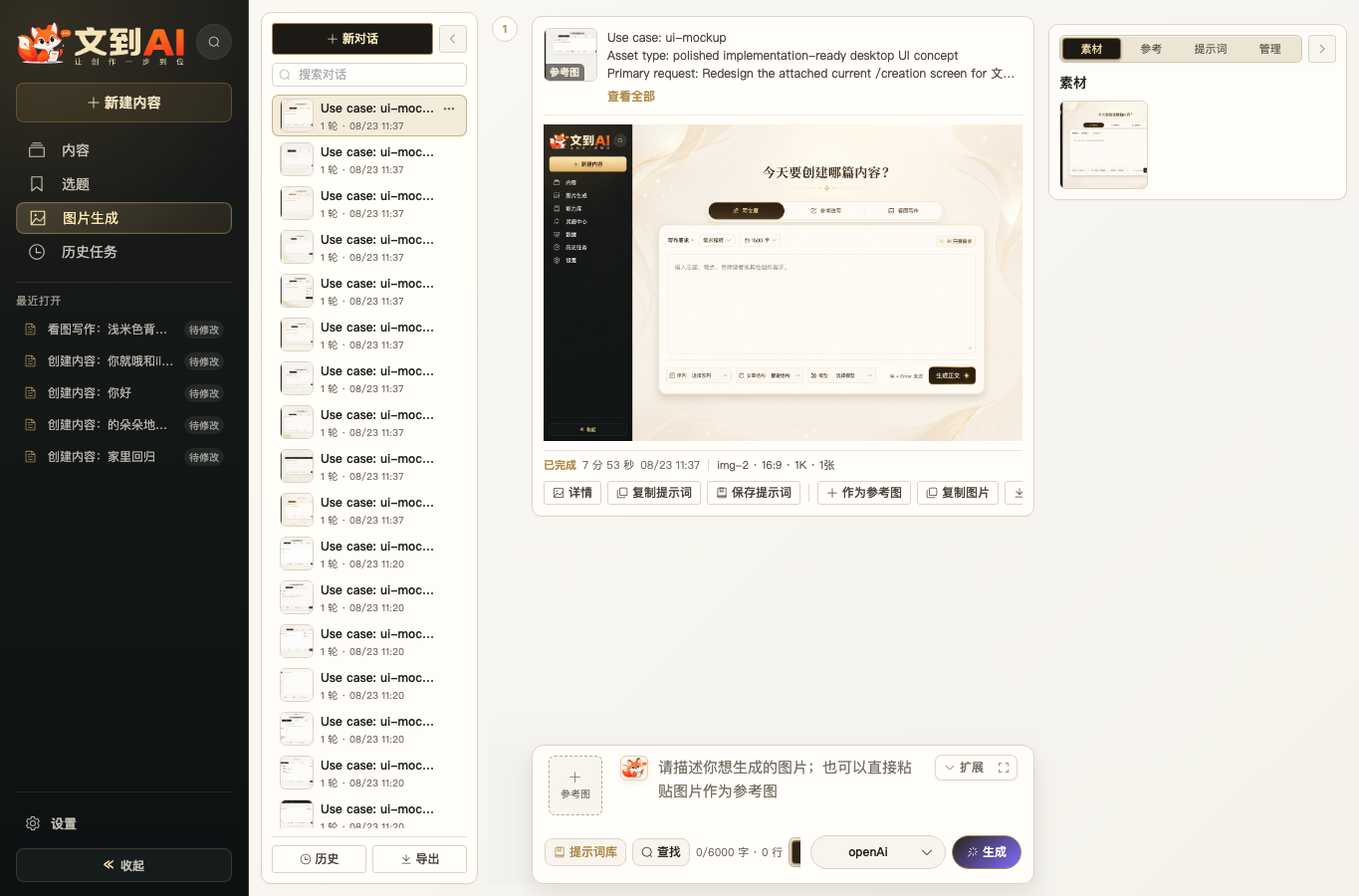The width and height of the screenshot is (1359, 896).
Task: Focus the 搜索对话 search field
Action: pos(369,75)
